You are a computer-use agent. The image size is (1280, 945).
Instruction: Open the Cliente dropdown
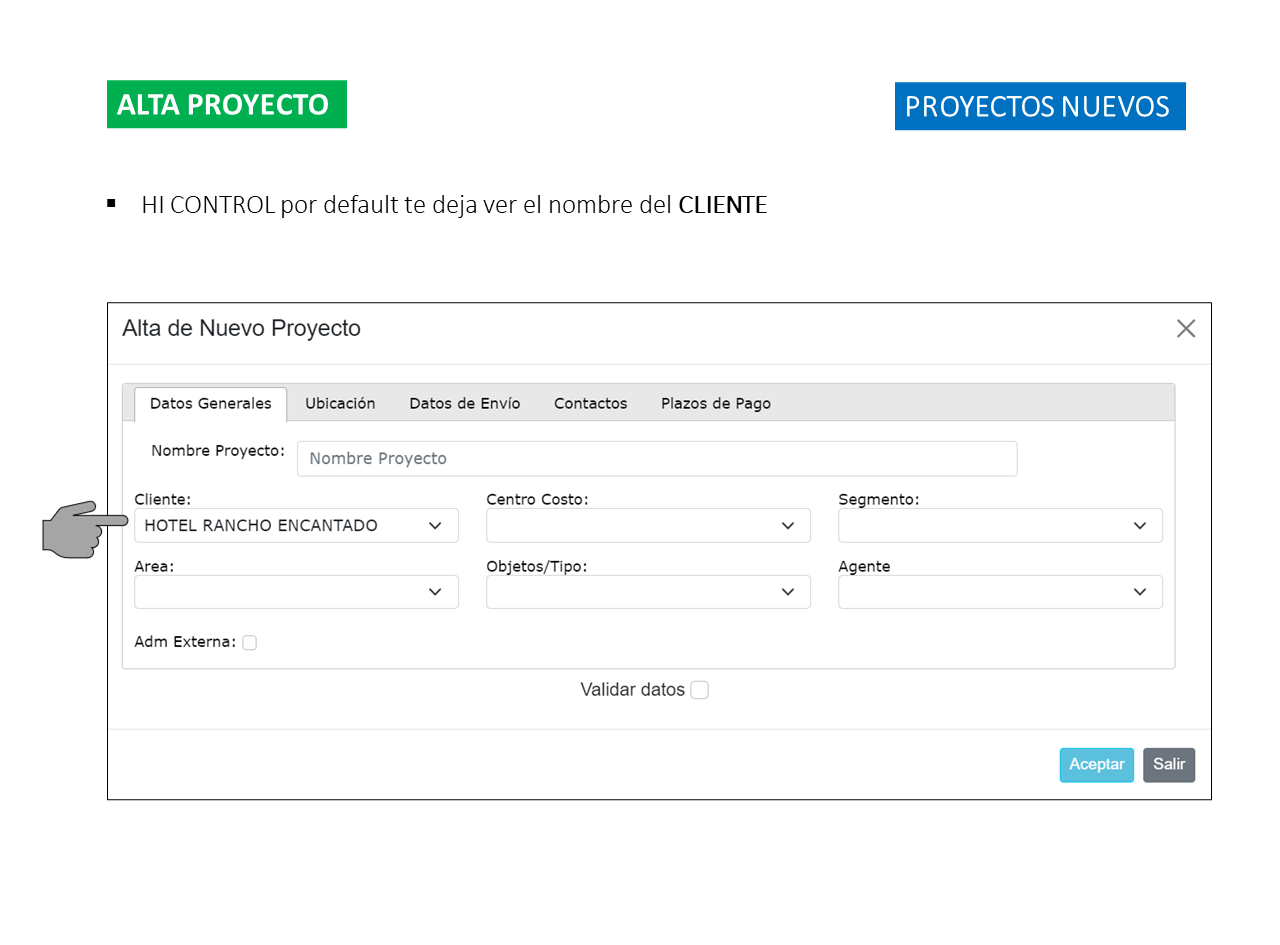296,526
